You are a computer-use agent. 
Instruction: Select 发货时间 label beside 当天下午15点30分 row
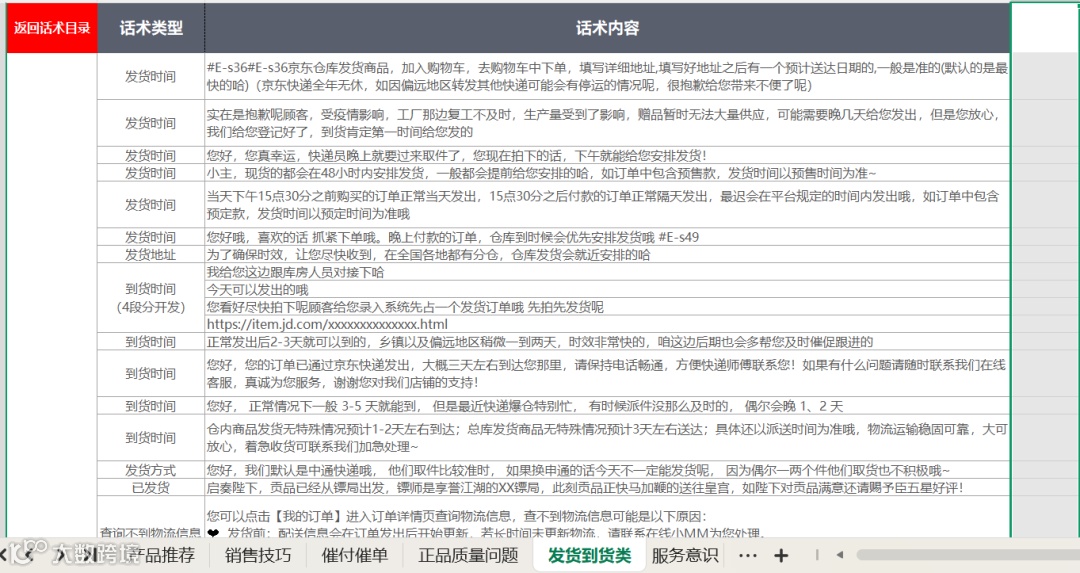tap(151, 205)
